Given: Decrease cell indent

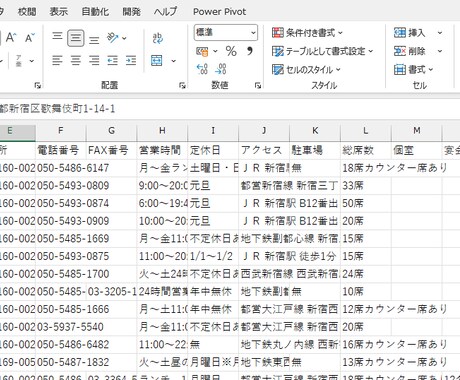Looking at the screenshot, I should [112, 60].
